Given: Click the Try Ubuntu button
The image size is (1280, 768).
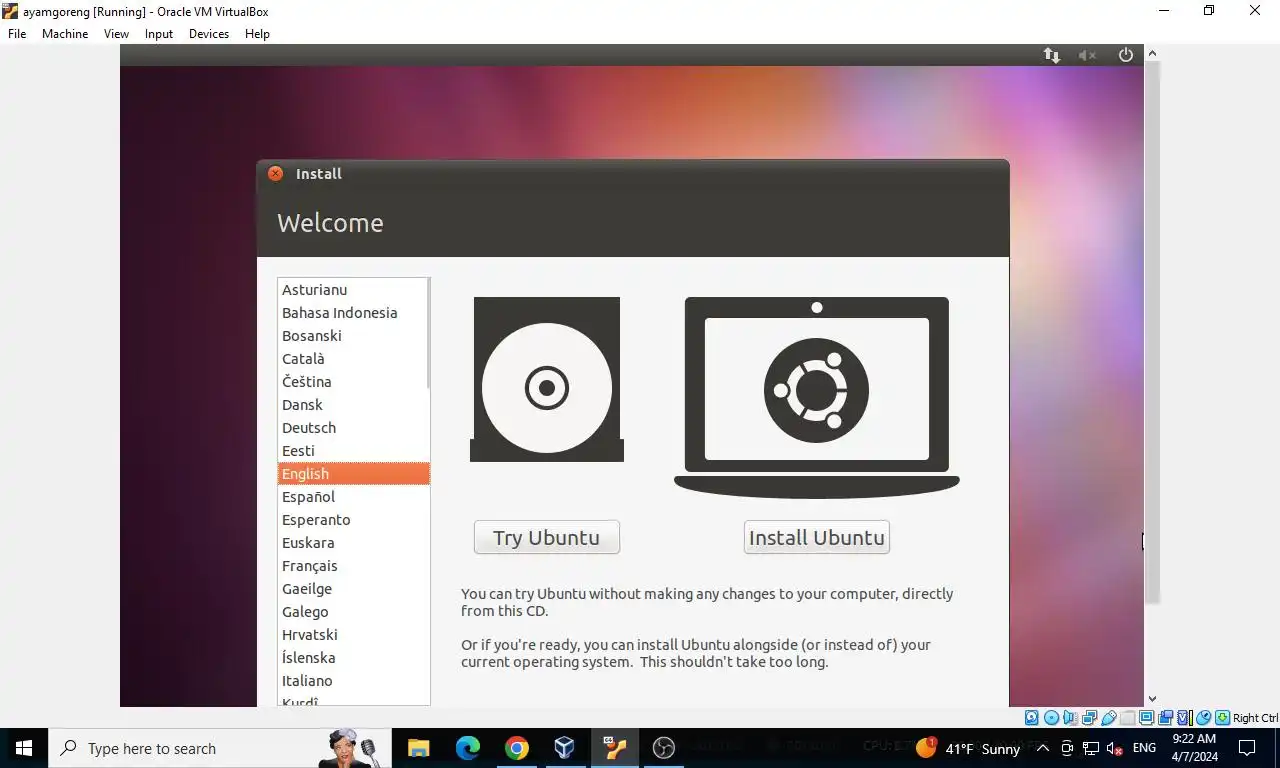Looking at the screenshot, I should click(x=547, y=537).
